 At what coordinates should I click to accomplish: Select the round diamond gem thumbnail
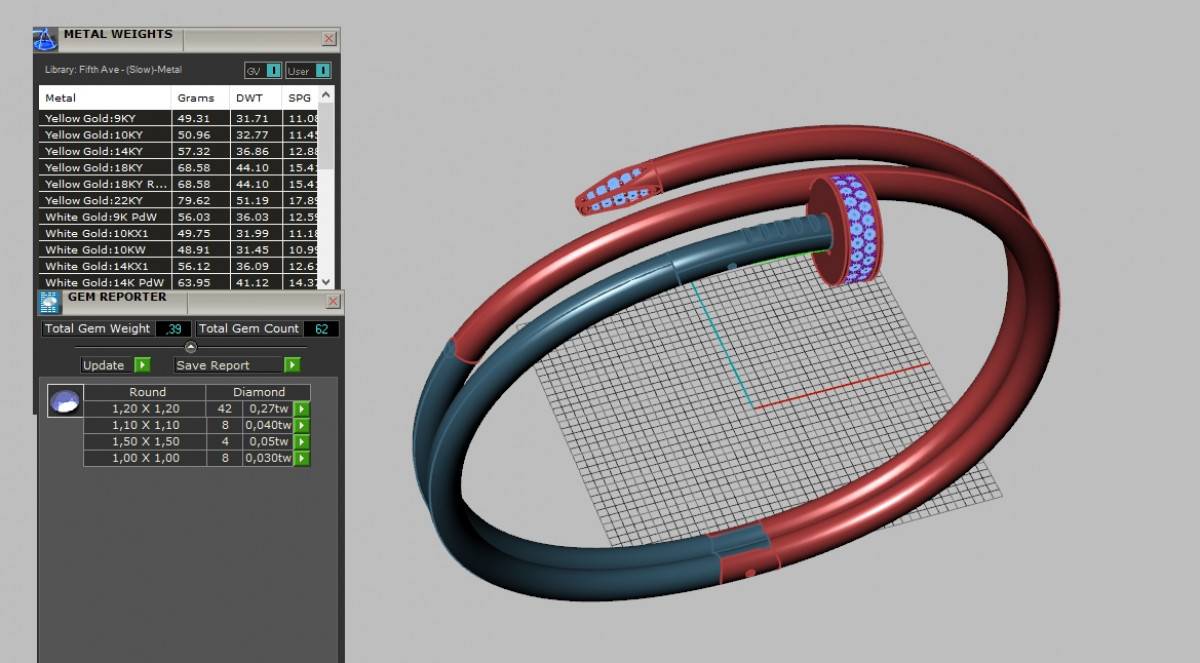[x=63, y=401]
